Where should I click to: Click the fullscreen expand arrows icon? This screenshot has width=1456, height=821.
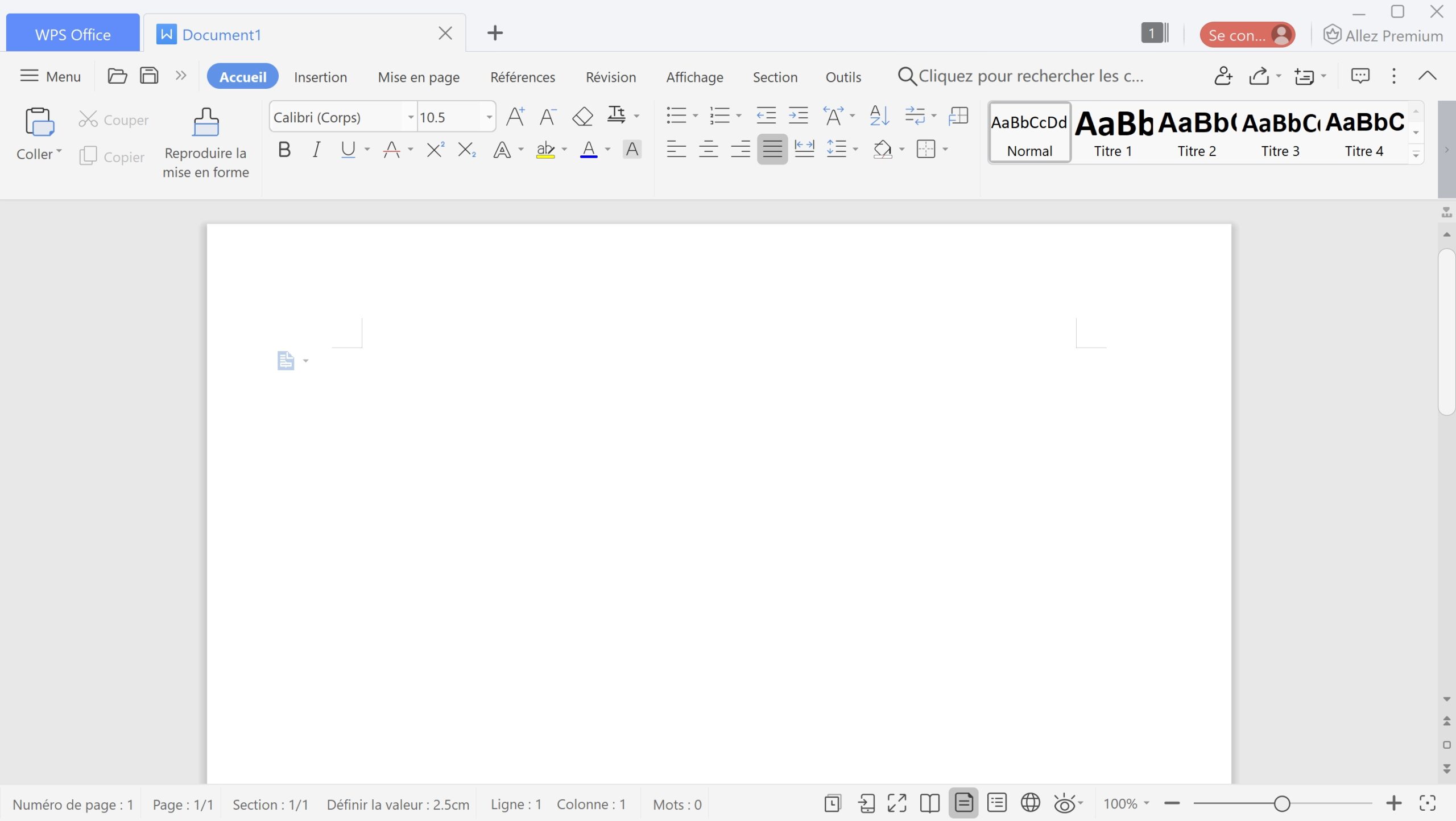(897, 803)
